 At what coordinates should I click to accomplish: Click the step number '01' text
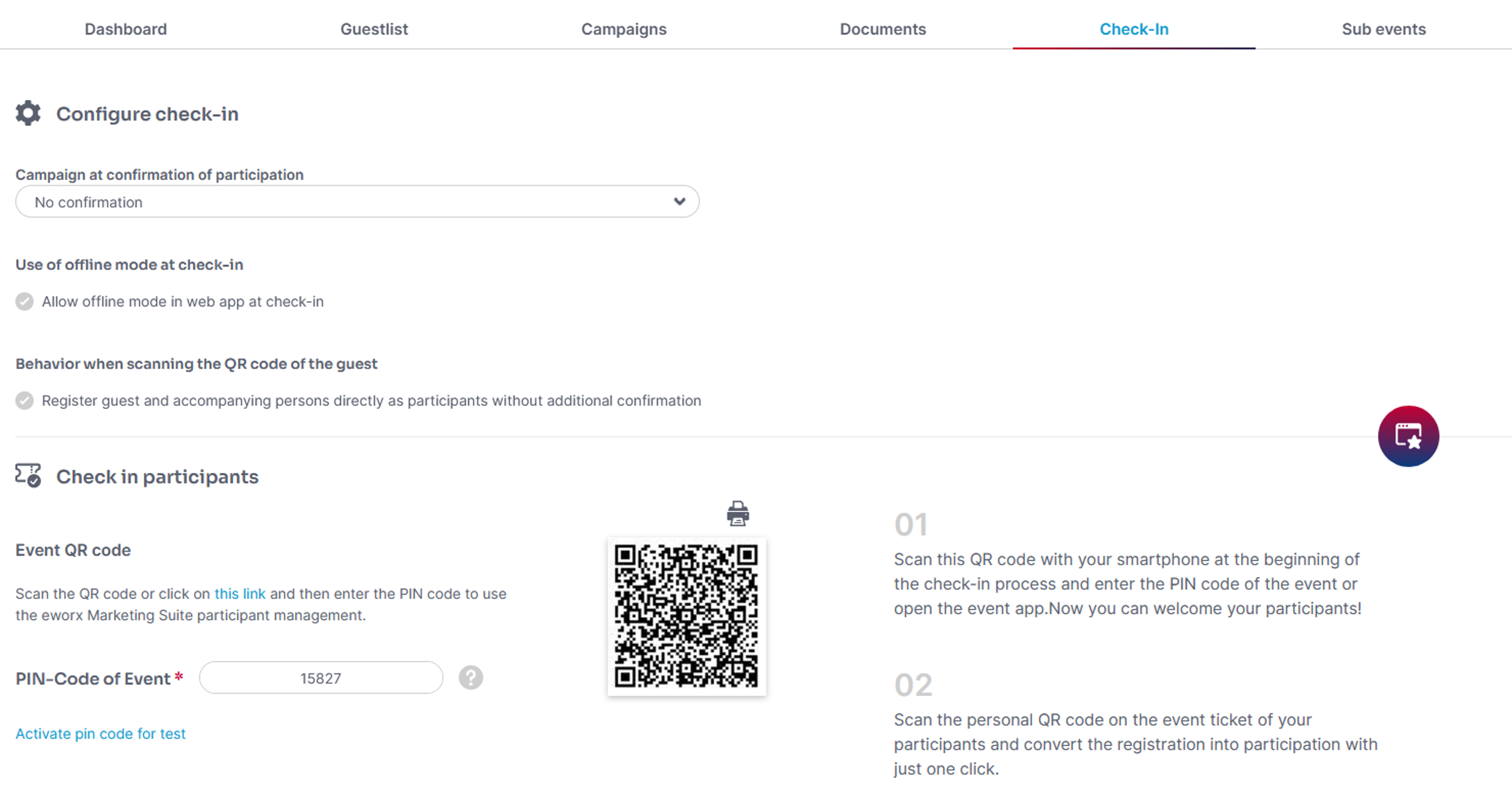[911, 524]
